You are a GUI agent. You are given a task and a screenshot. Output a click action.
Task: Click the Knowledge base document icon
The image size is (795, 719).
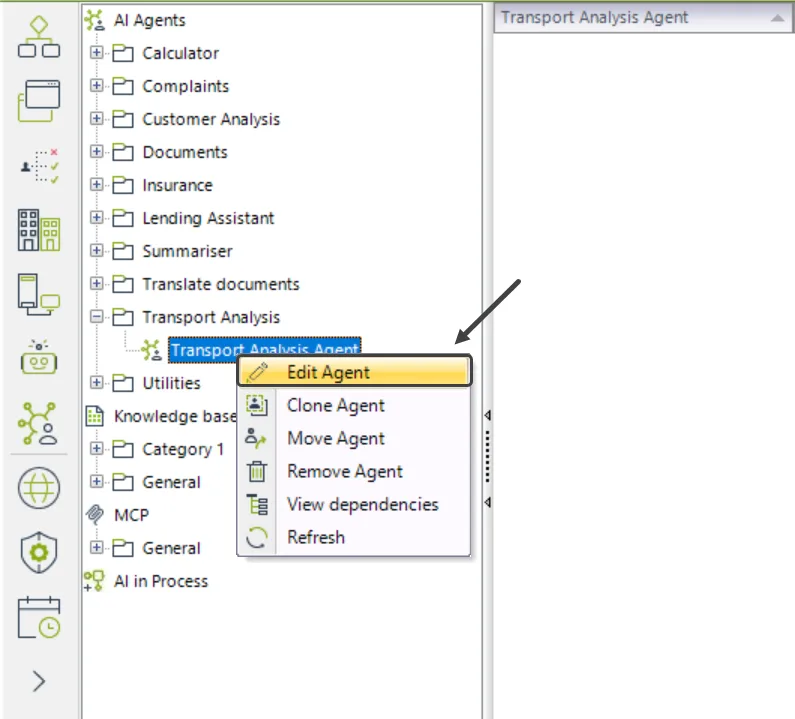(x=95, y=416)
